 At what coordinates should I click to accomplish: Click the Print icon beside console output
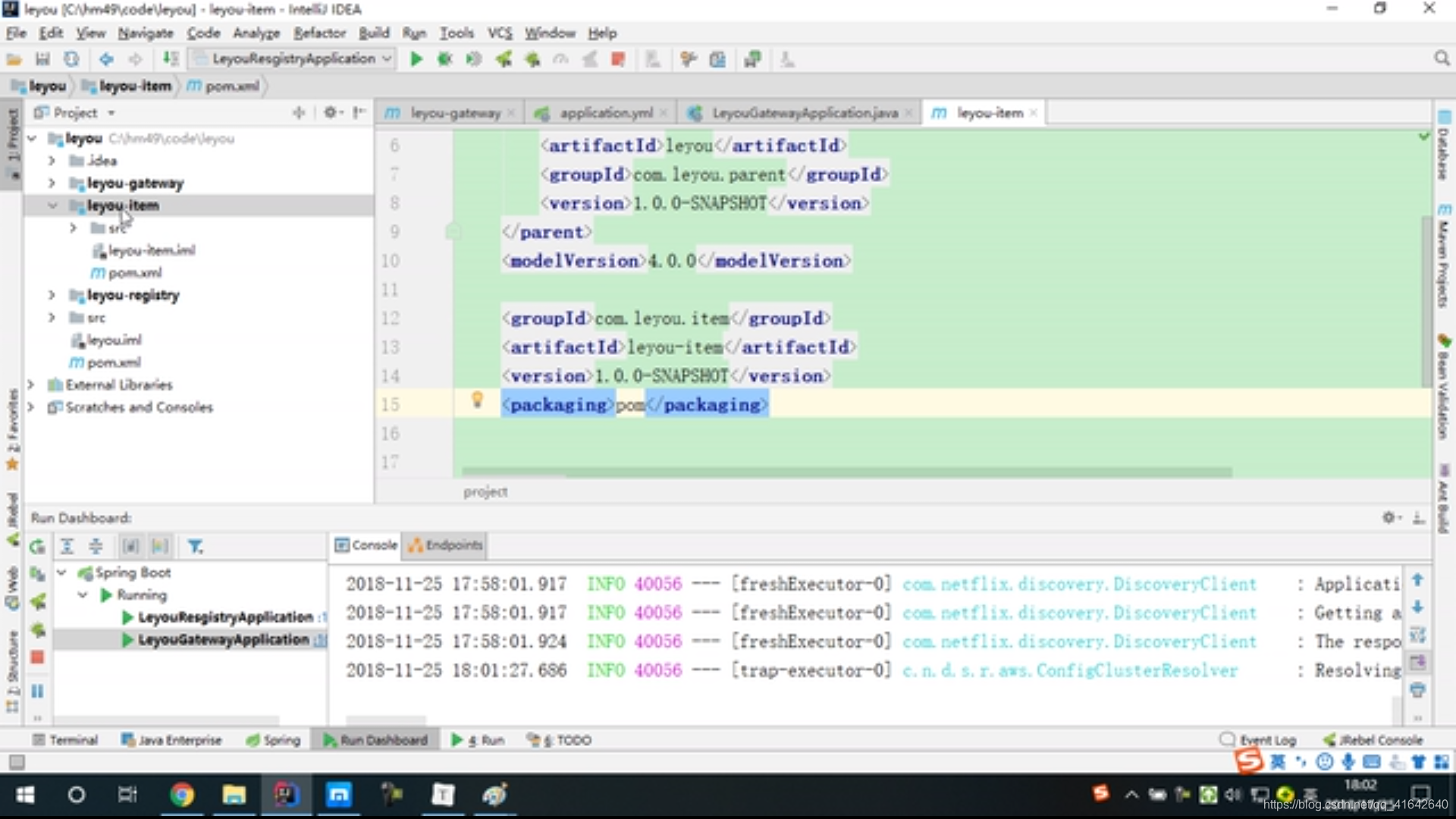point(1417,690)
